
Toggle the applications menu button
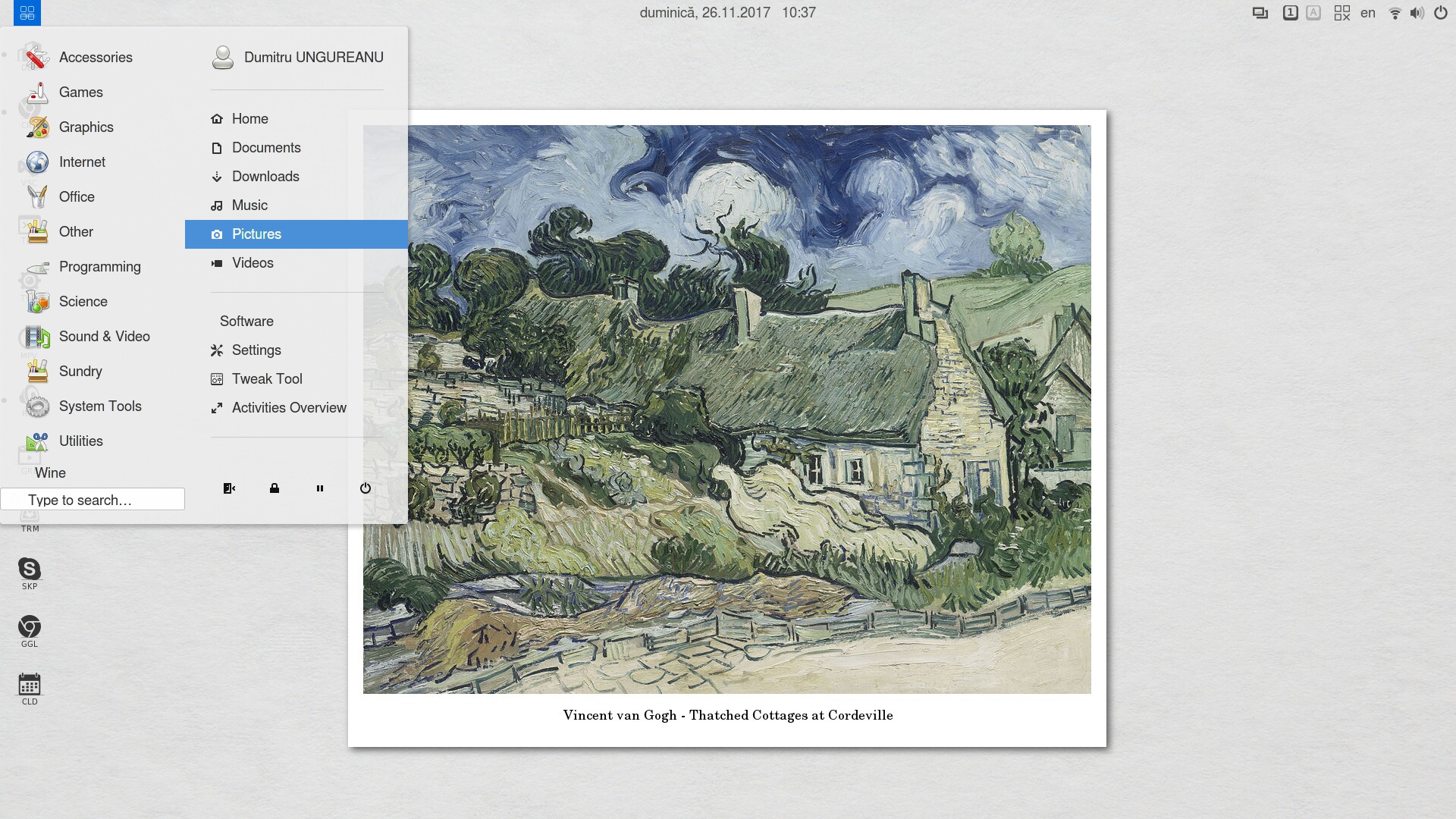[27, 13]
